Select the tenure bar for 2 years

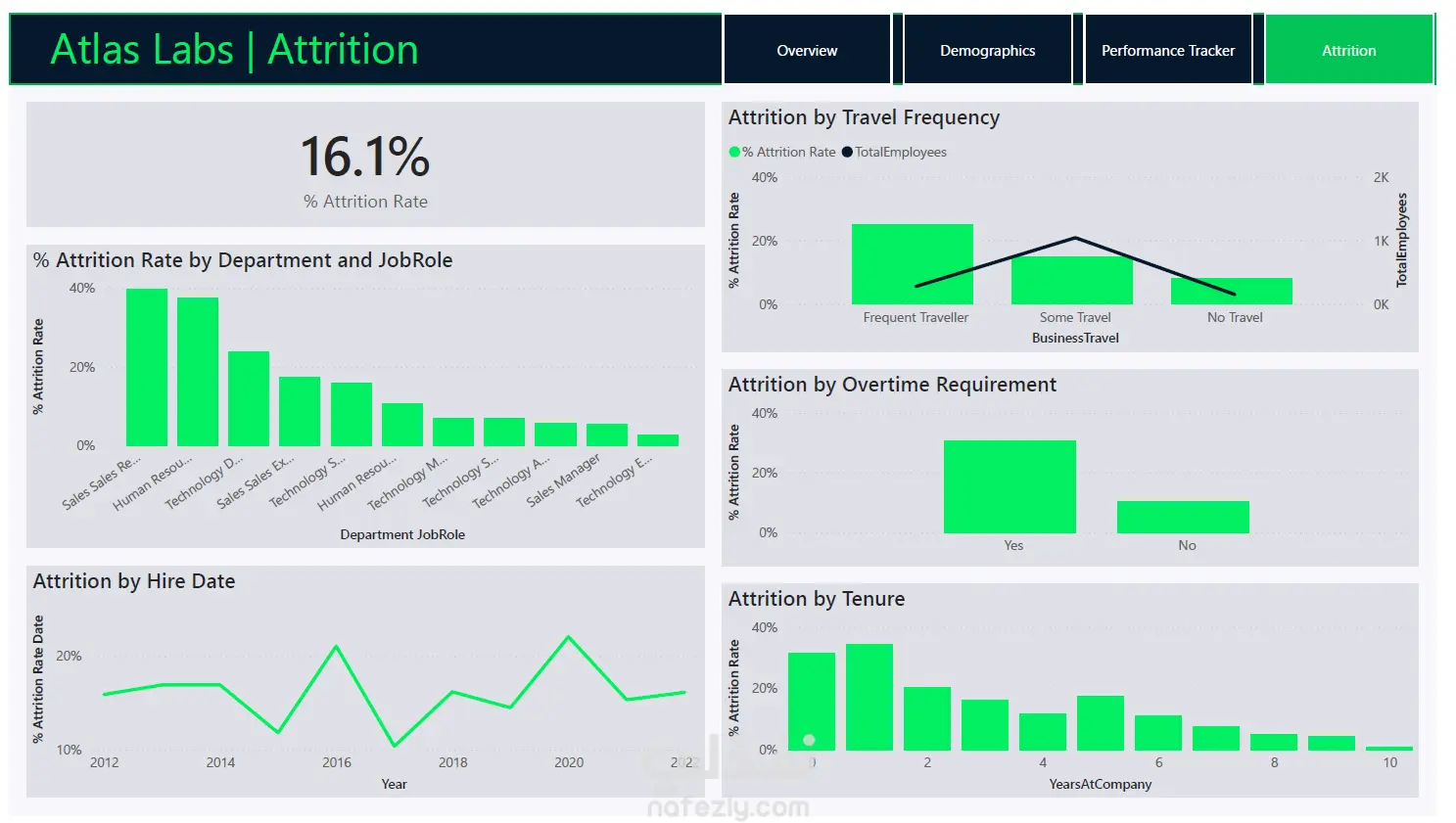[x=927, y=718]
